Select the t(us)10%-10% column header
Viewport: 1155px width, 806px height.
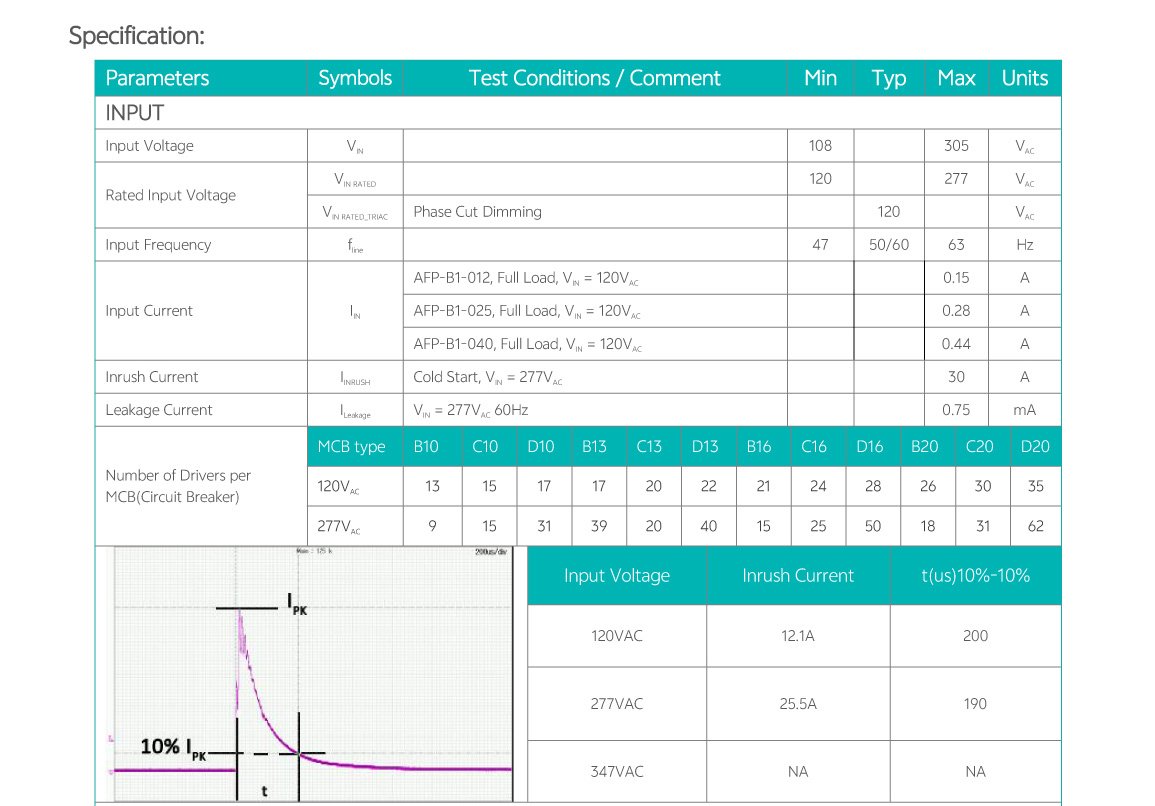(x=975, y=575)
